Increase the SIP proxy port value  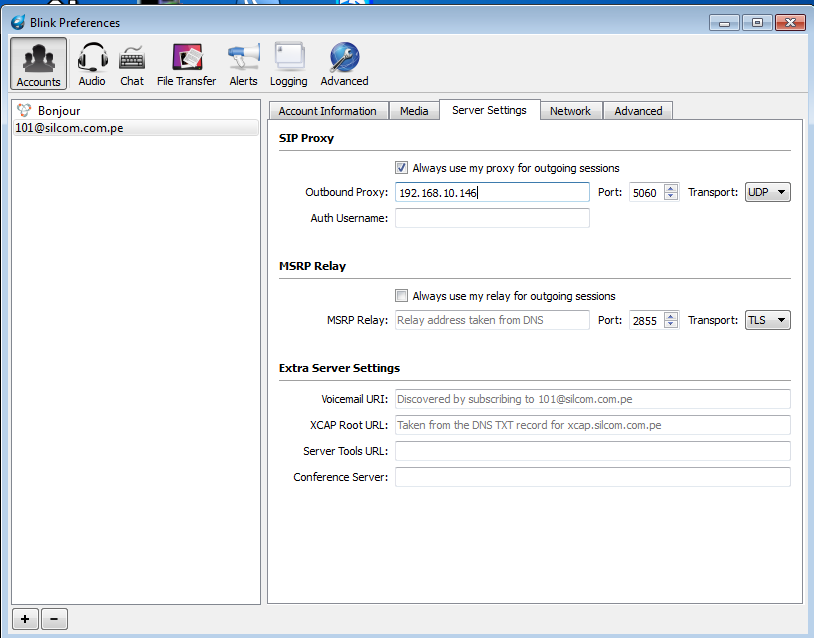671,188
